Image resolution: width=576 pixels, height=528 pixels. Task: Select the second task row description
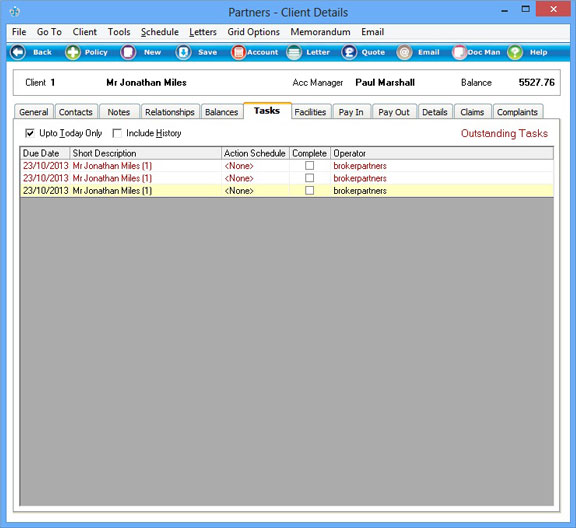tap(112, 178)
